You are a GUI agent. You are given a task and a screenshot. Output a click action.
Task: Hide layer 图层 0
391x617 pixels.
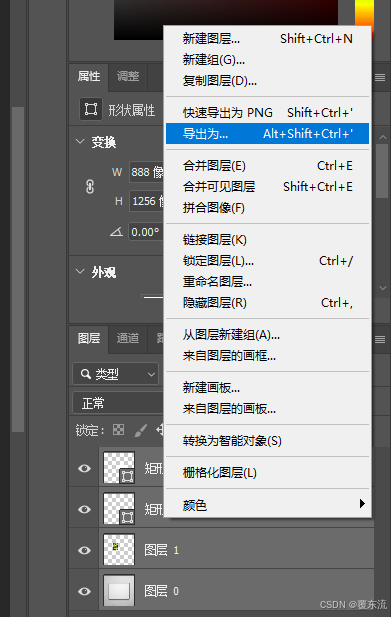84,591
